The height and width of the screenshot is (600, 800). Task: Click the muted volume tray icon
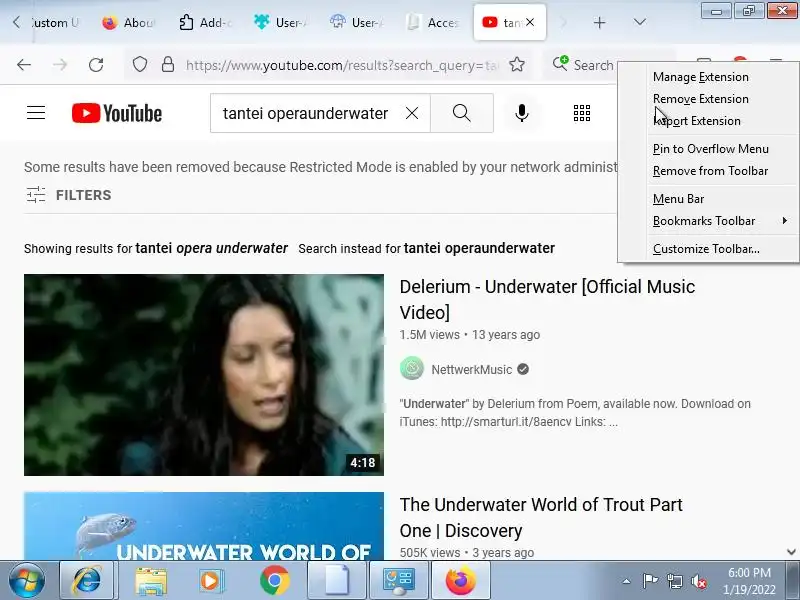[x=698, y=581]
